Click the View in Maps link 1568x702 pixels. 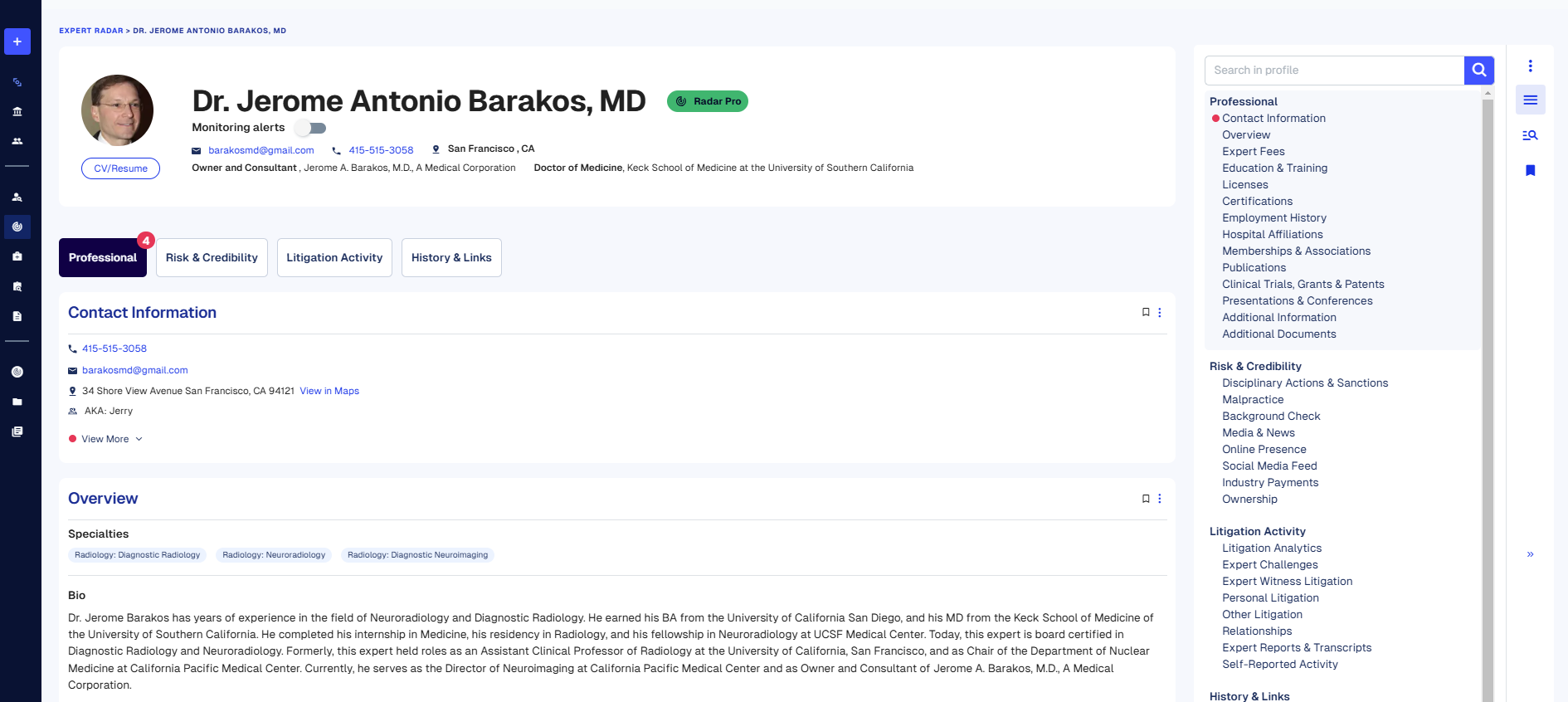coord(329,391)
